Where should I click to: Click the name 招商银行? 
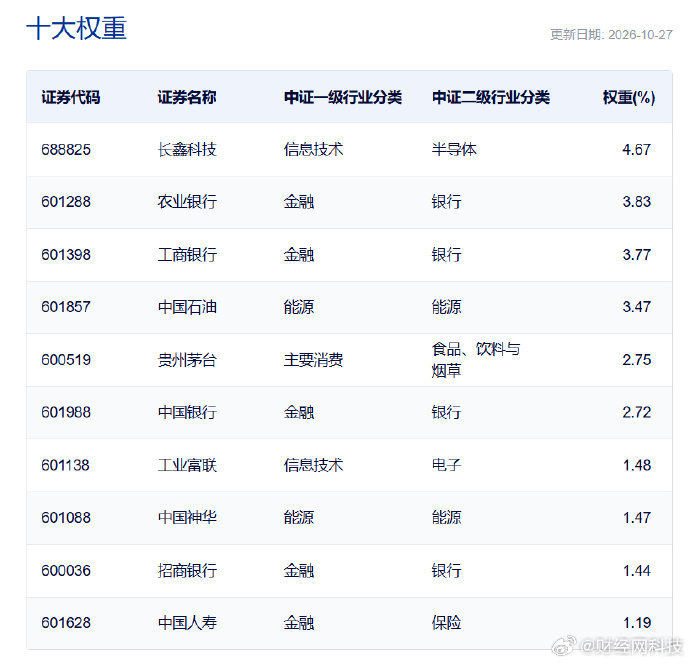coord(187,571)
